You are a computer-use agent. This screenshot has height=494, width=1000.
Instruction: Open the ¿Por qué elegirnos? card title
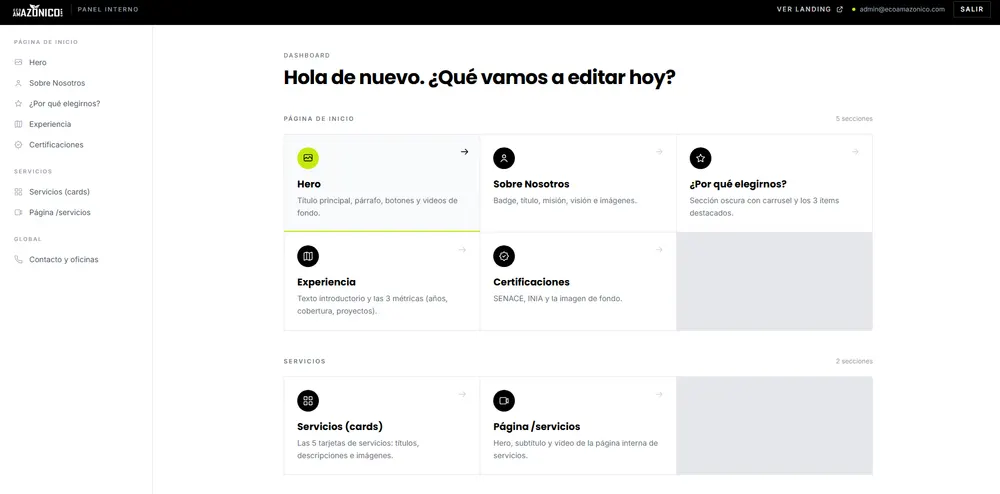coord(738,184)
